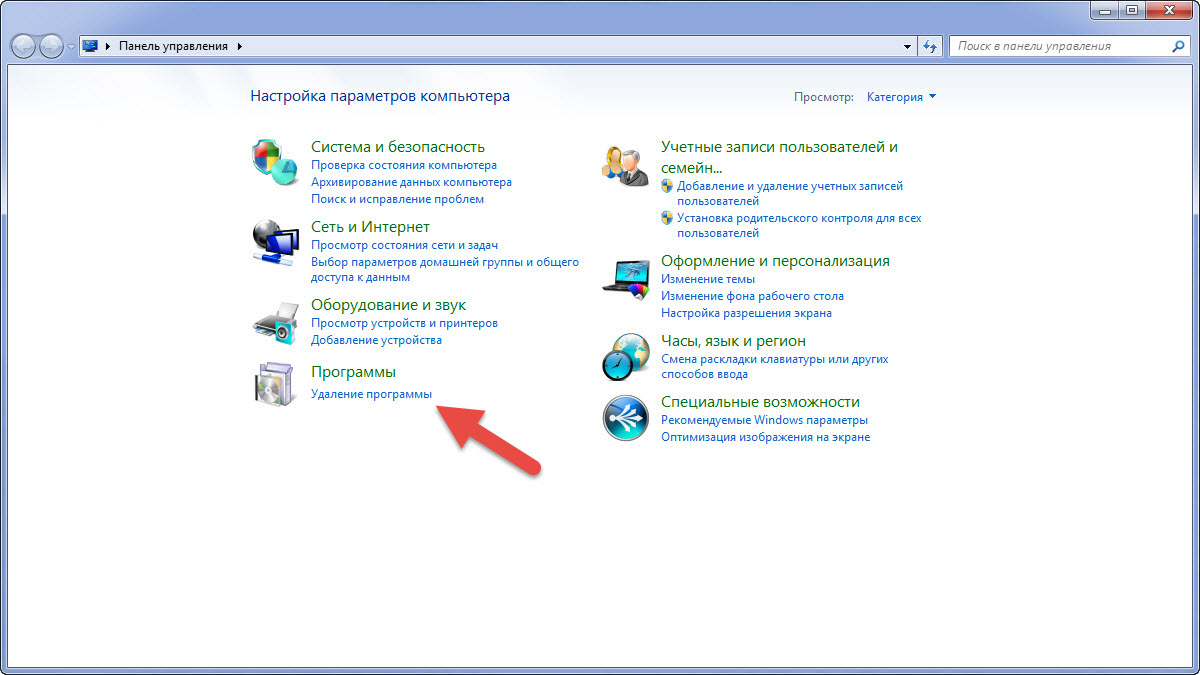Click Просмотр состояния сети и задач link
Image resolution: width=1200 pixels, height=675 pixels.
pos(405,245)
